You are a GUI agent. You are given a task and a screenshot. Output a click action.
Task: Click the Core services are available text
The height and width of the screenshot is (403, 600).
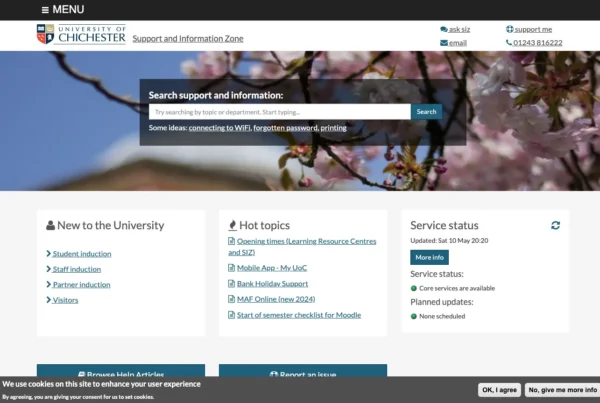coord(457,288)
